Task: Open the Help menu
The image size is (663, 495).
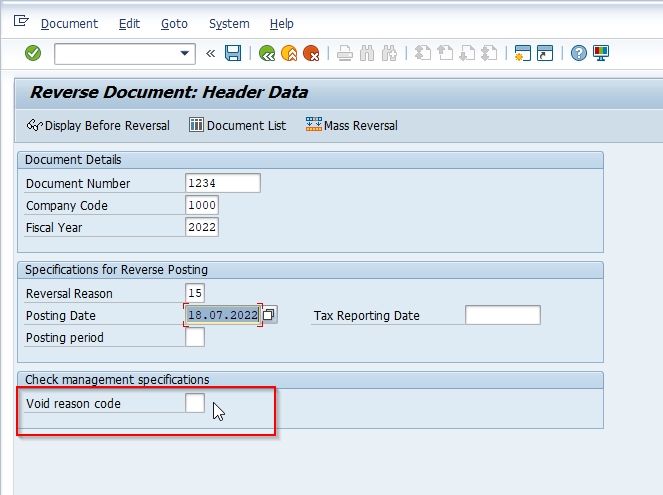Action: (x=282, y=24)
